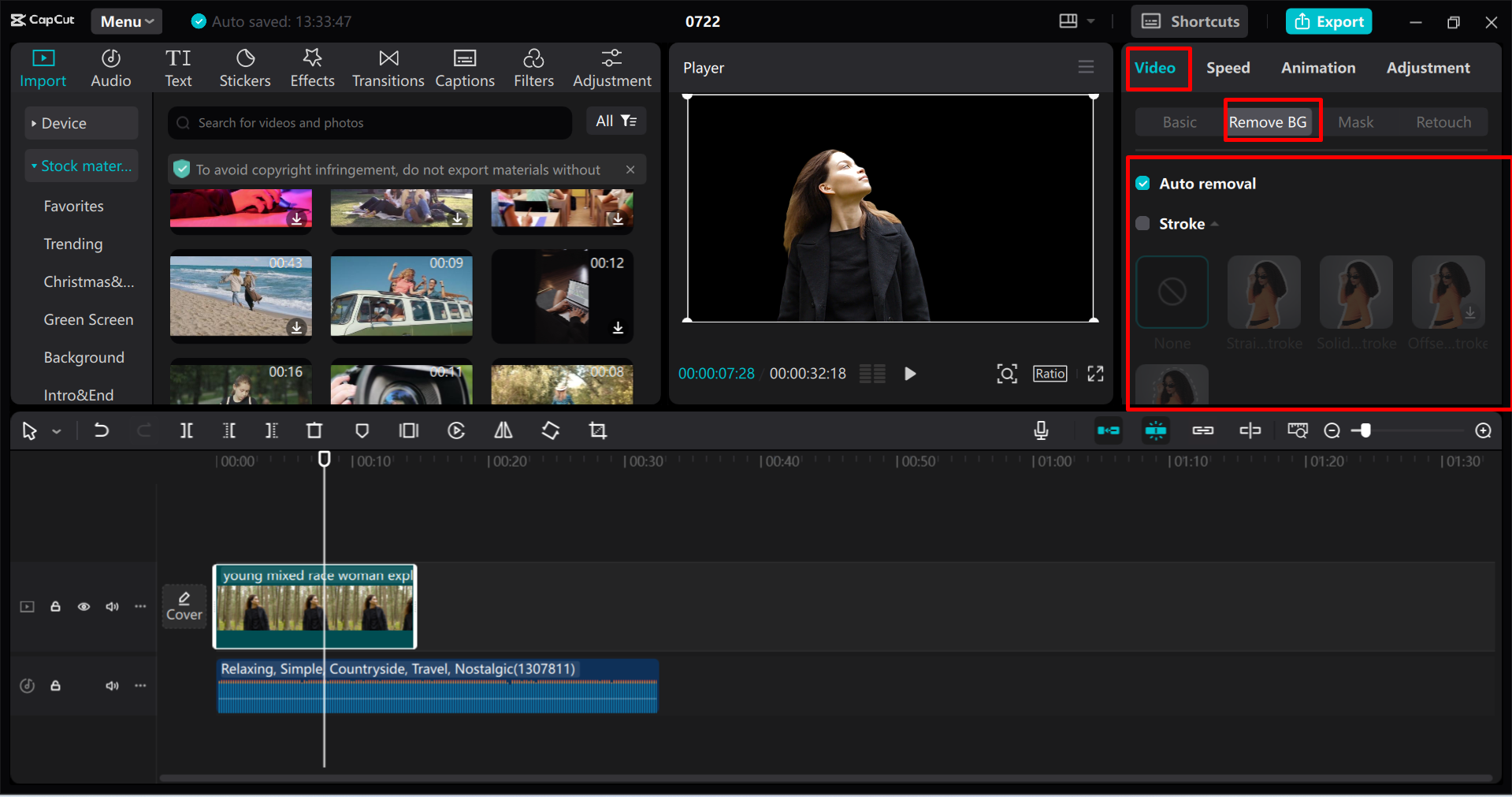Delete the selected clip with the trash icon
This screenshot has width=1512, height=797.
tap(314, 430)
